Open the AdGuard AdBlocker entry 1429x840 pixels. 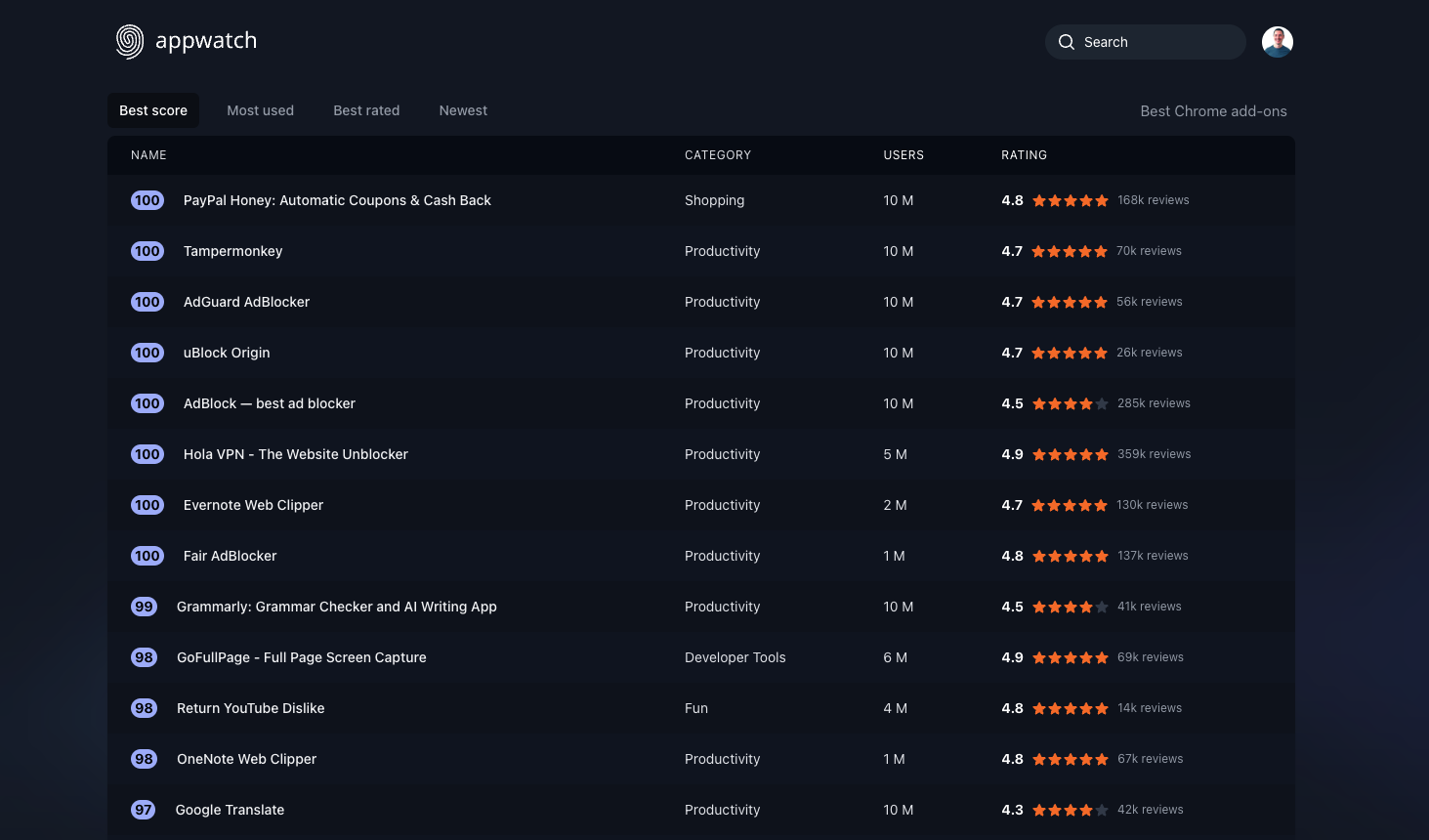[246, 302]
